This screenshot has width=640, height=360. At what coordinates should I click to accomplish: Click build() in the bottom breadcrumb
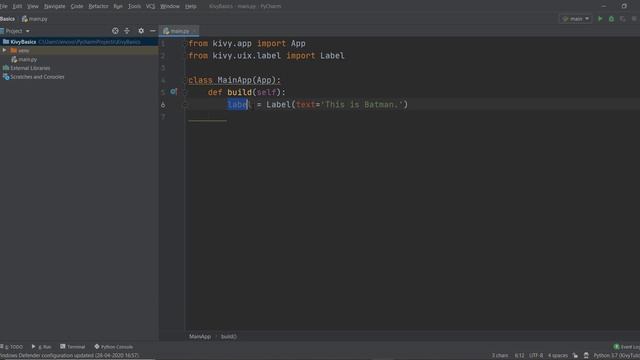(x=229, y=337)
